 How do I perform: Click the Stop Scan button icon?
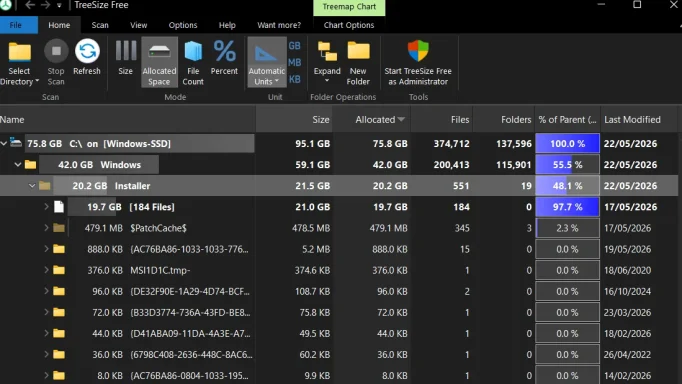[56, 51]
